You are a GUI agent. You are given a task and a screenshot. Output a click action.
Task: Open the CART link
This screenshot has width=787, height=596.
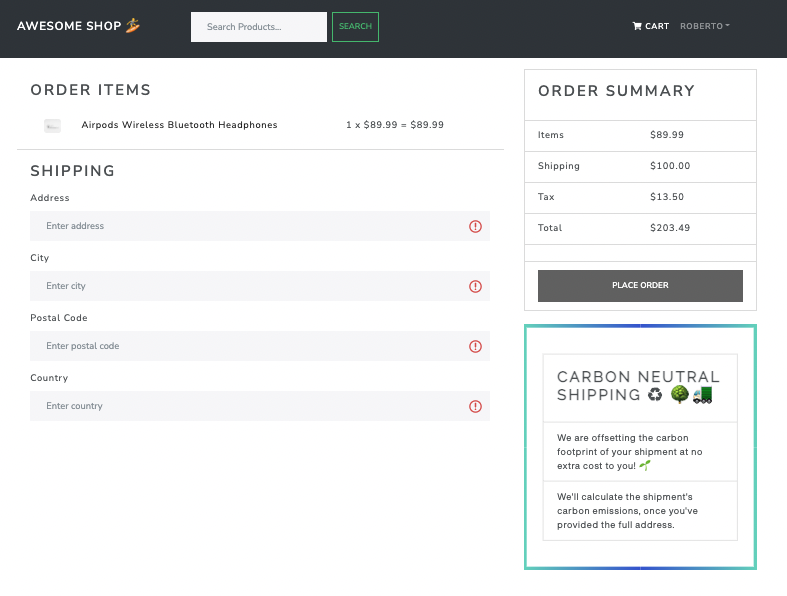coord(650,26)
